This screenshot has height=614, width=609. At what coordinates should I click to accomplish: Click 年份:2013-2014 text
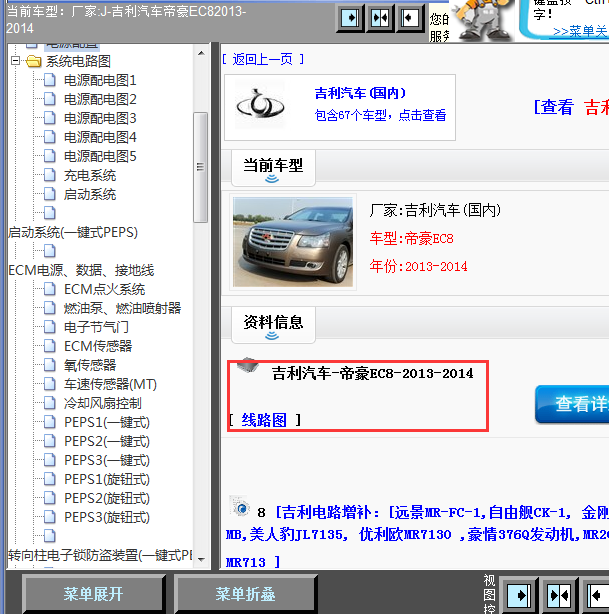tap(419, 267)
